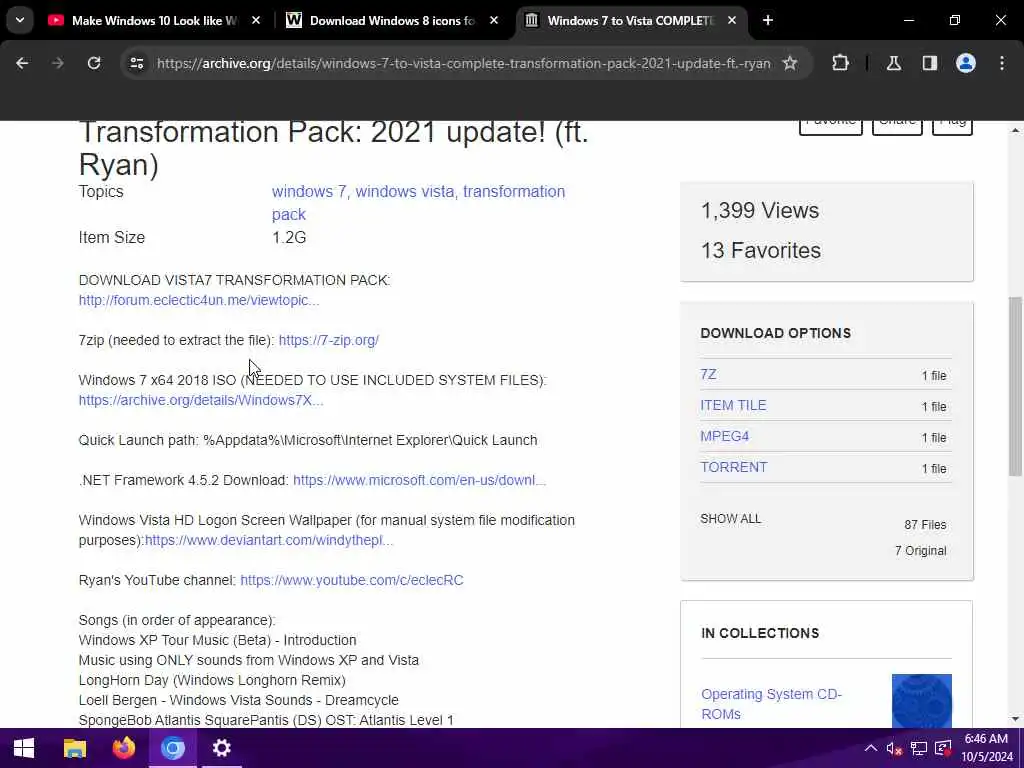The width and height of the screenshot is (1024, 768).
Task: Click the scrollbar down arrow
Action: (1015, 719)
